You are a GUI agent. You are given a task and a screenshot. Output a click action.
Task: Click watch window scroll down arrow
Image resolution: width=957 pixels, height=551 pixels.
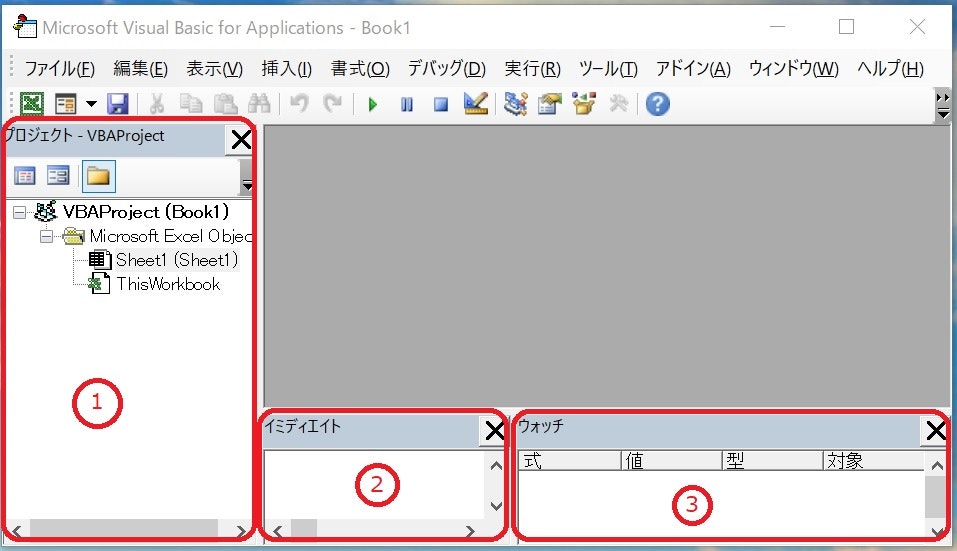click(937, 530)
